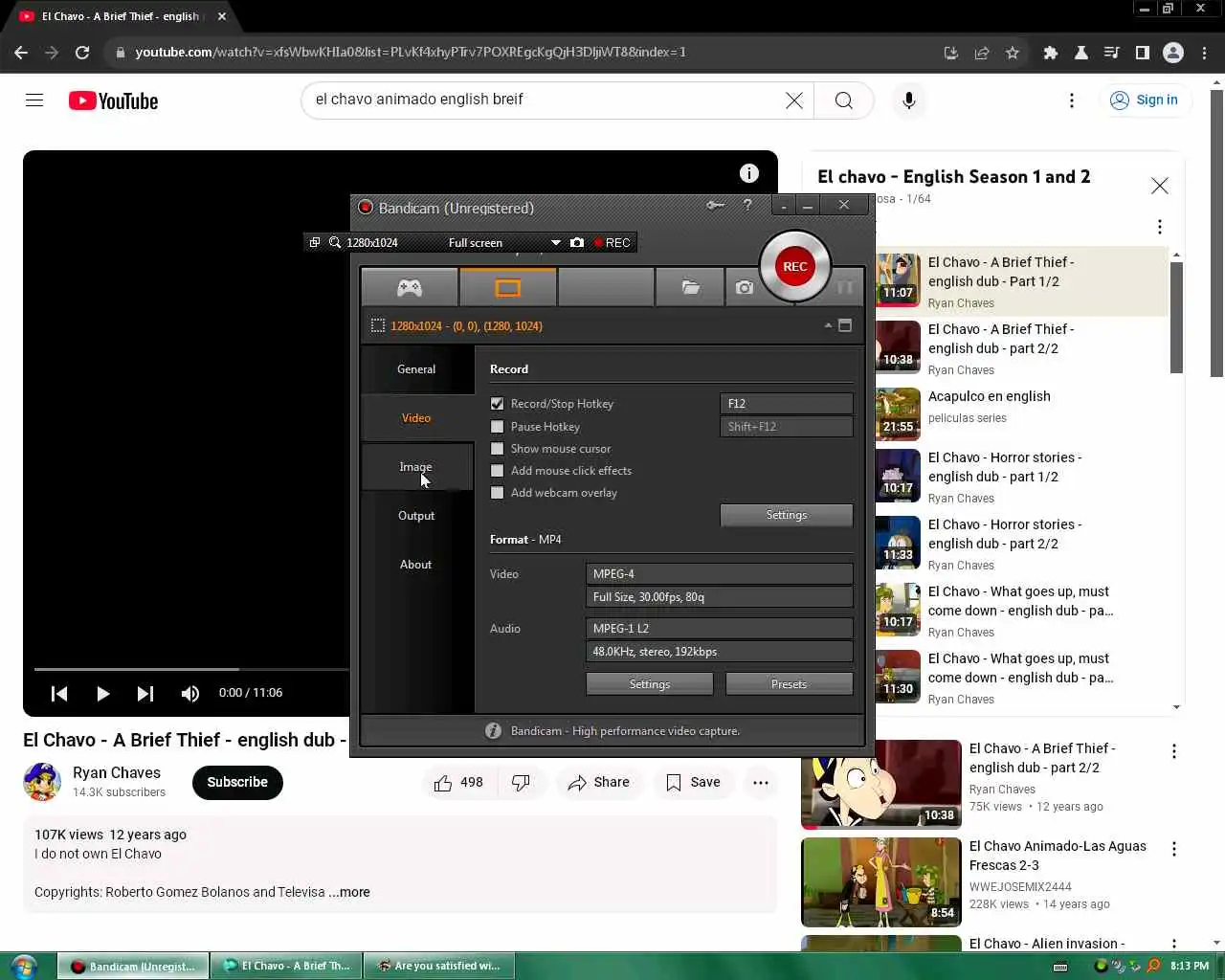Open the About tab in Bandicam
This screenshot has width=1225, height=980.
point(416,565)
